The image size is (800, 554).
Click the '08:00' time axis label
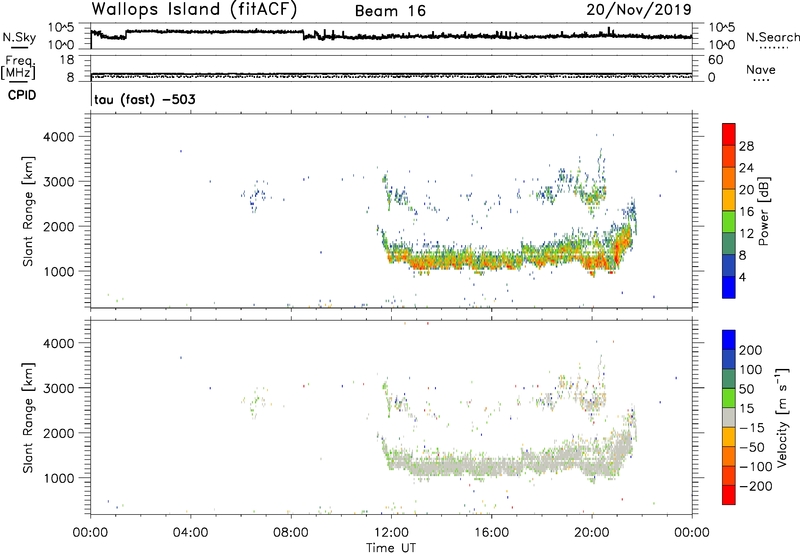(x=291, y=533)
